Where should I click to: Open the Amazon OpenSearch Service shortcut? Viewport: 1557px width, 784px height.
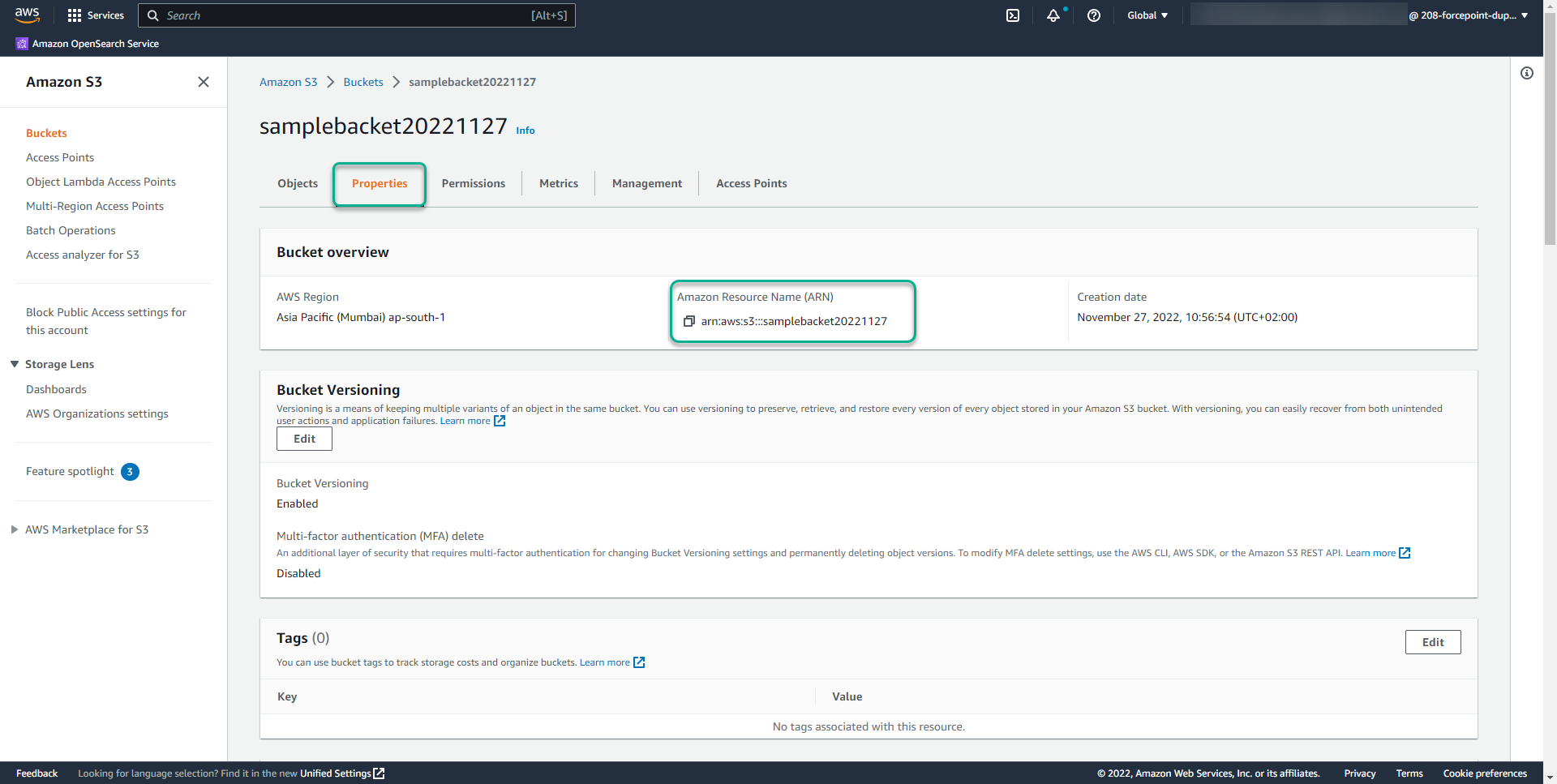[x=87, y=43]
